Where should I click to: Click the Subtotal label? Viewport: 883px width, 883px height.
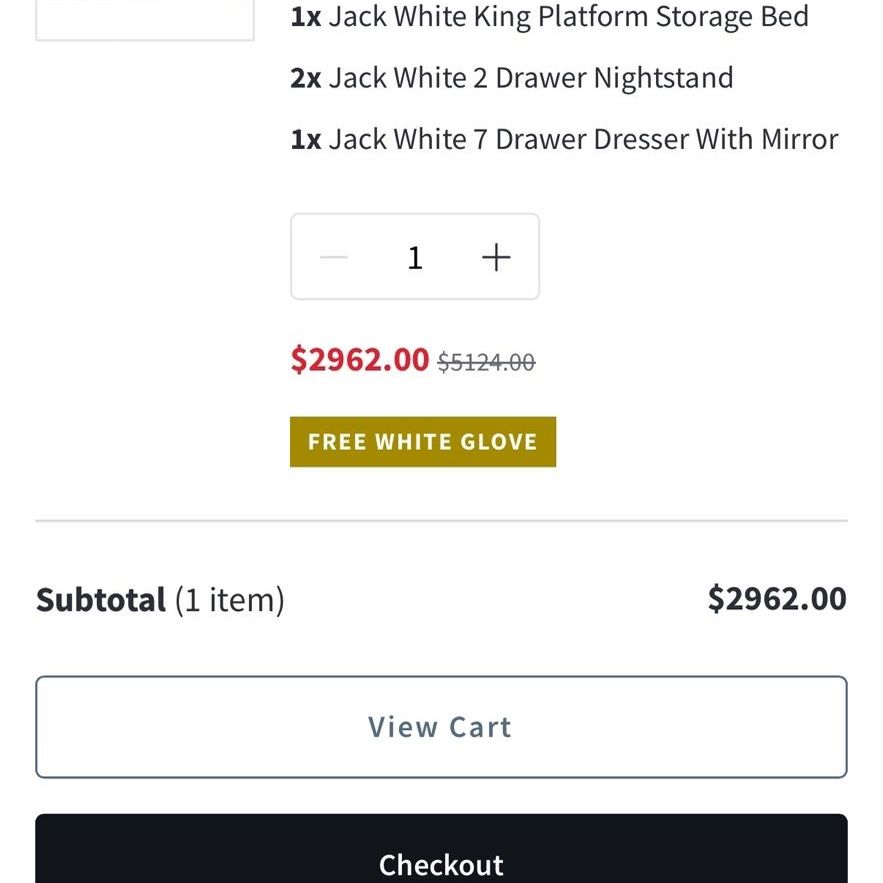[101, 599]
